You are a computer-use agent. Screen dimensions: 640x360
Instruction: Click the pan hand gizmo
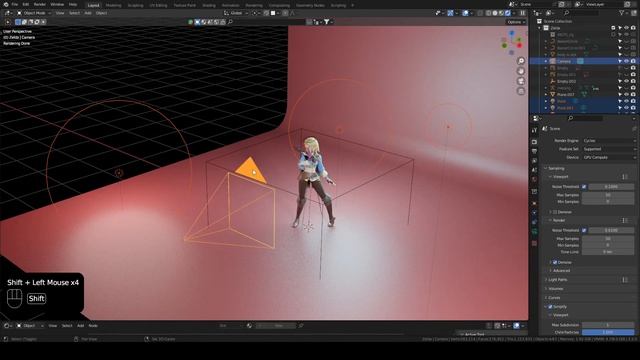(x=521, y=71)
